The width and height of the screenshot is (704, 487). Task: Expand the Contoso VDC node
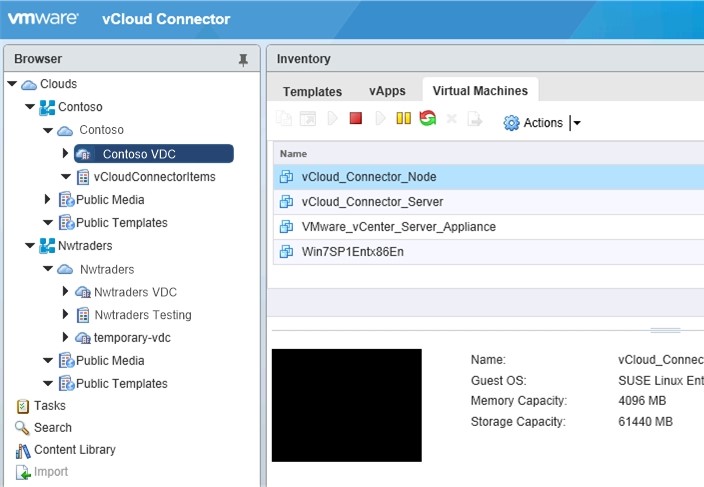[x=66, y=154]
